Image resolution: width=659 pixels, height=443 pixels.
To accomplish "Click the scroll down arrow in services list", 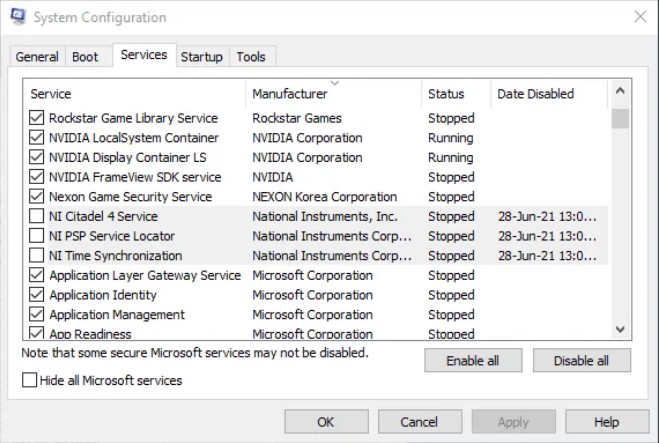I will (x=620, y=329).
